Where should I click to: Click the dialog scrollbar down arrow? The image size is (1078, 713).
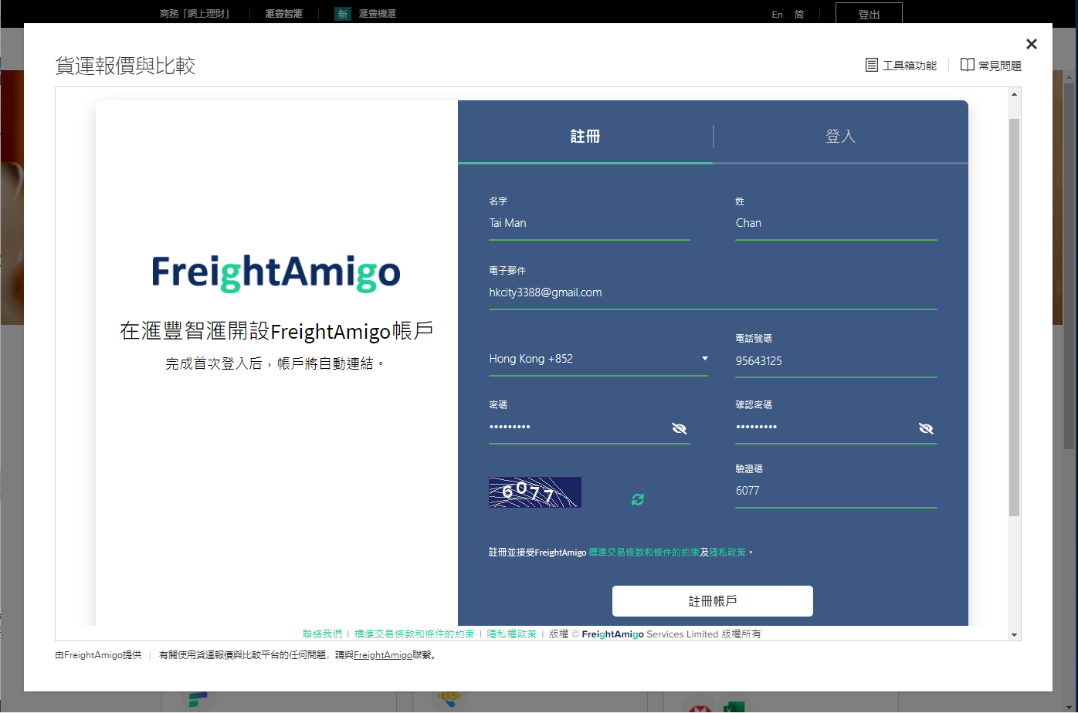(x=1014, y=635)
